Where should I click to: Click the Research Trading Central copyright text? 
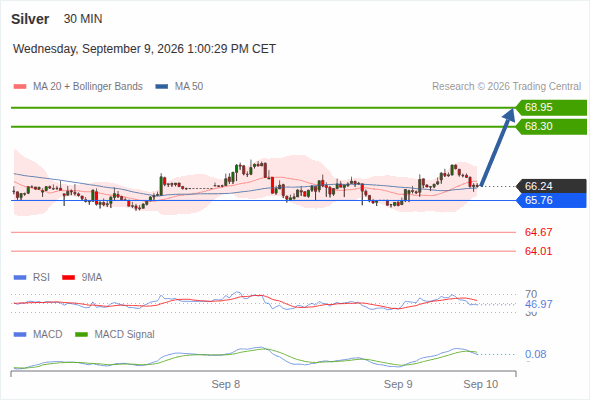(x=506, y=87)
